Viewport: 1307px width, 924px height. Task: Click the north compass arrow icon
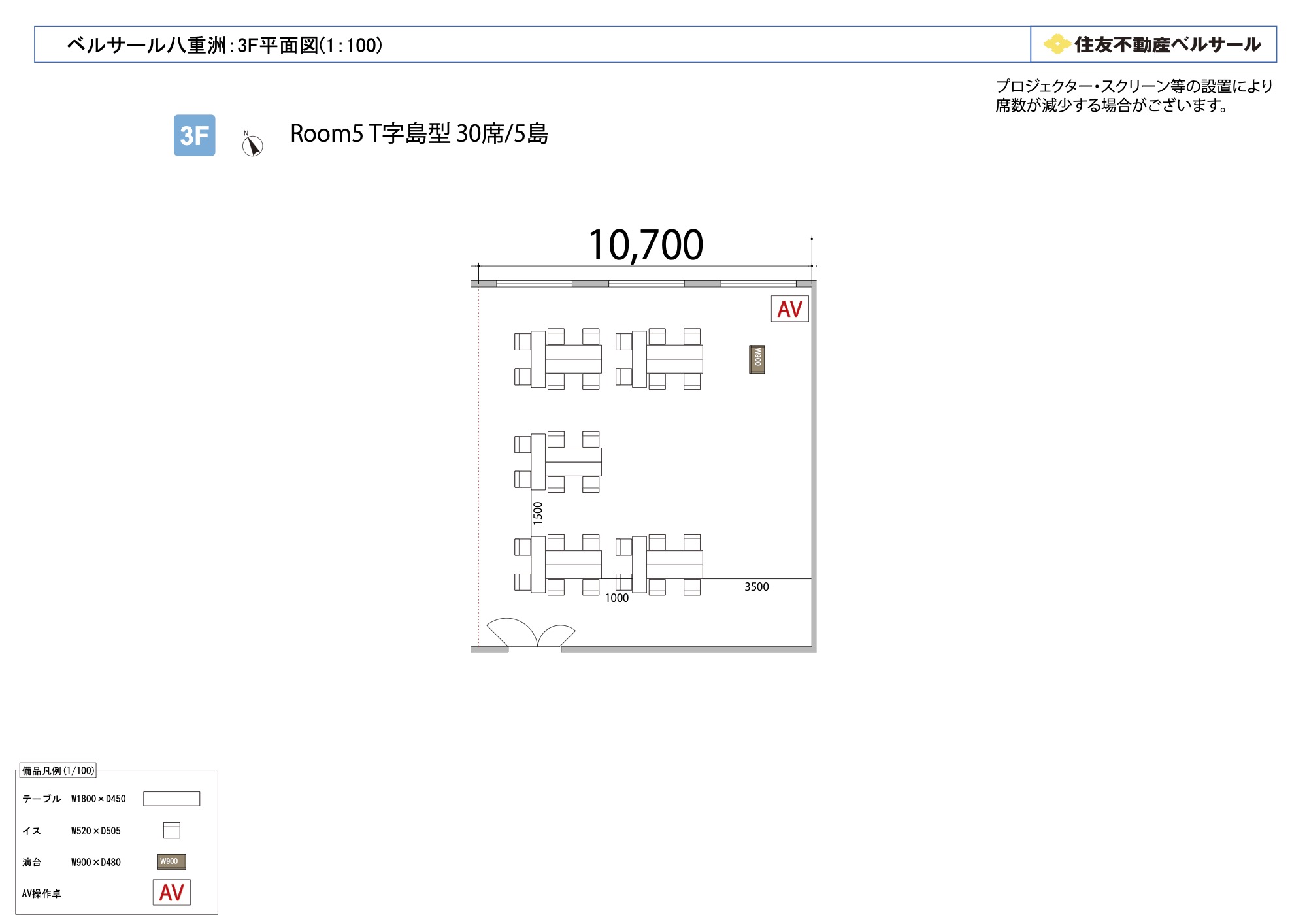tap(252, 144)
